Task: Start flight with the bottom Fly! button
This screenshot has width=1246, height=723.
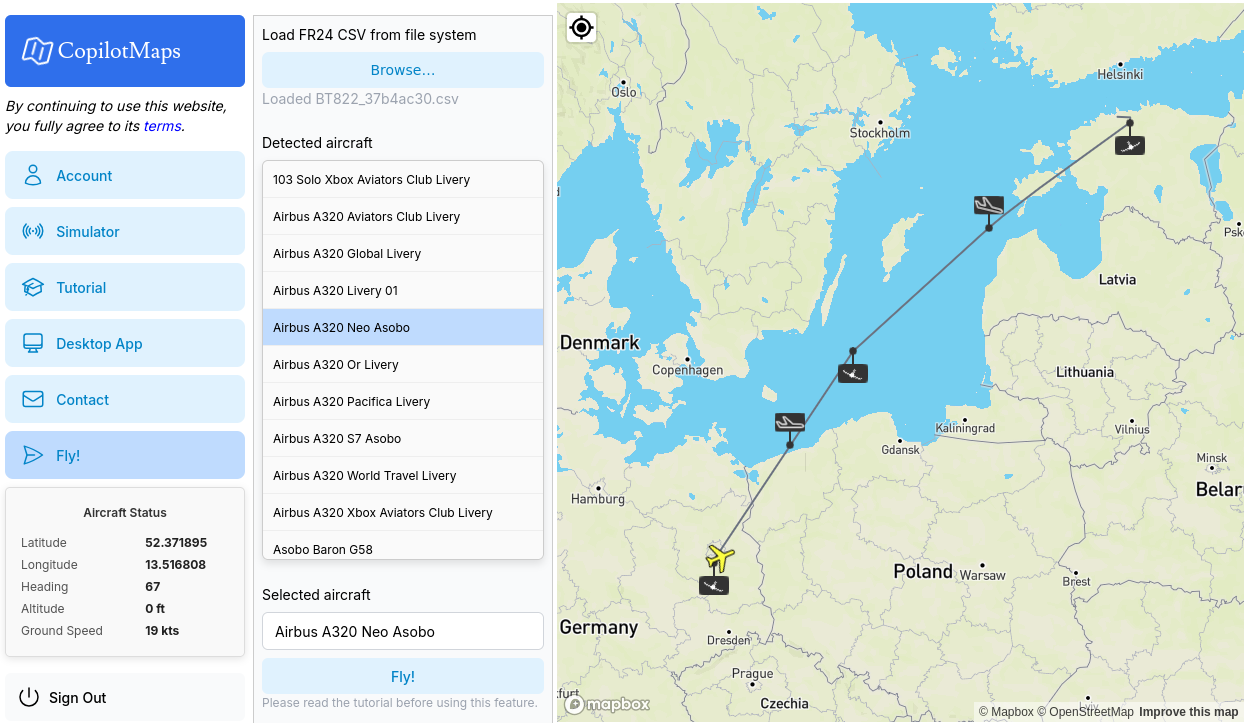Action: [x=403, y=676]
